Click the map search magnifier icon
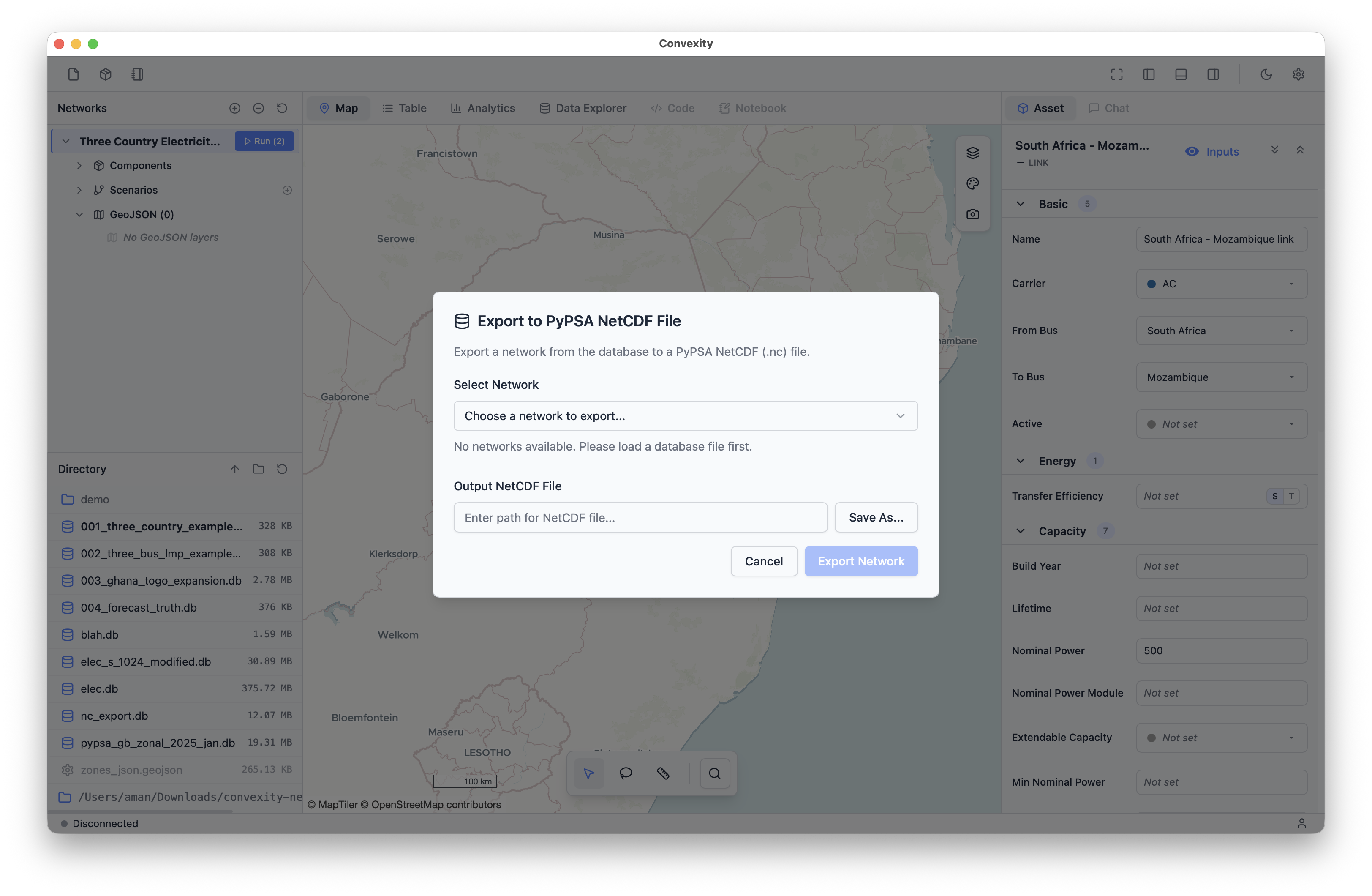 point(714,773)
